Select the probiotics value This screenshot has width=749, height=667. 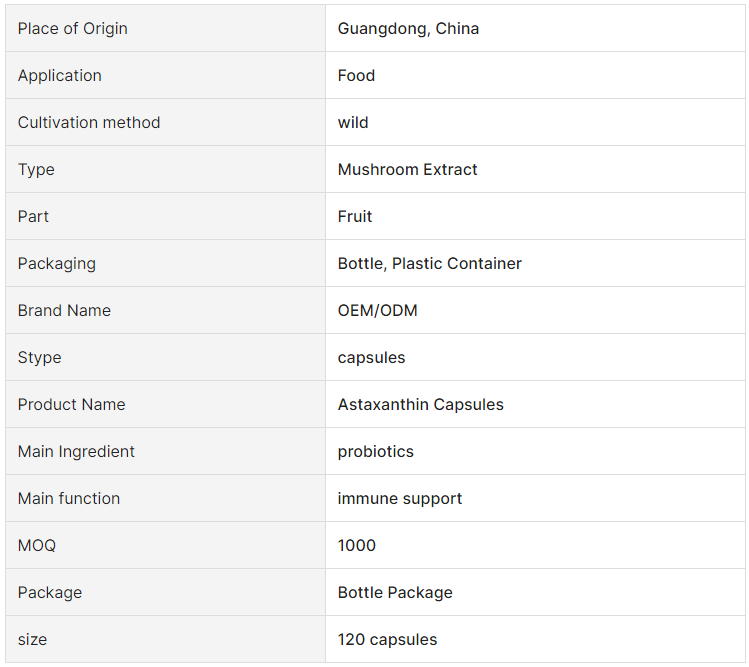point(375,452)
